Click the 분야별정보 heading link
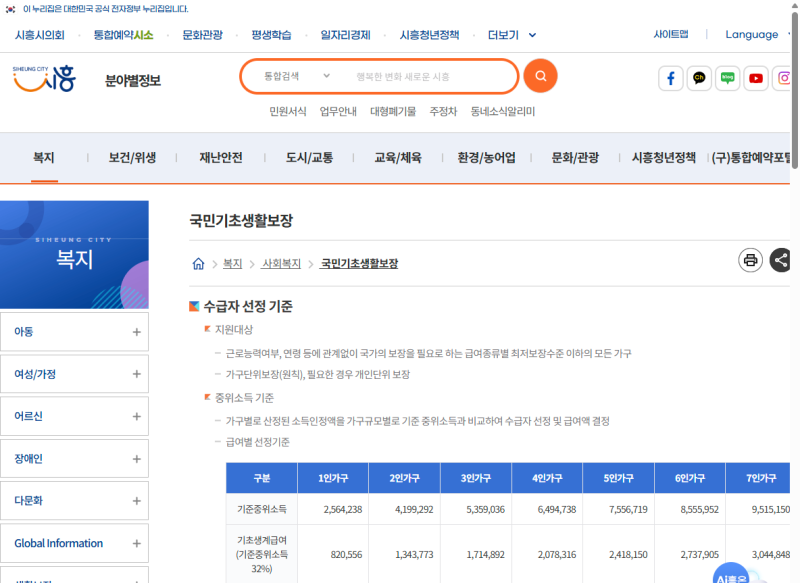The width and height of the screenshot is (800, 583). point(133,81)
